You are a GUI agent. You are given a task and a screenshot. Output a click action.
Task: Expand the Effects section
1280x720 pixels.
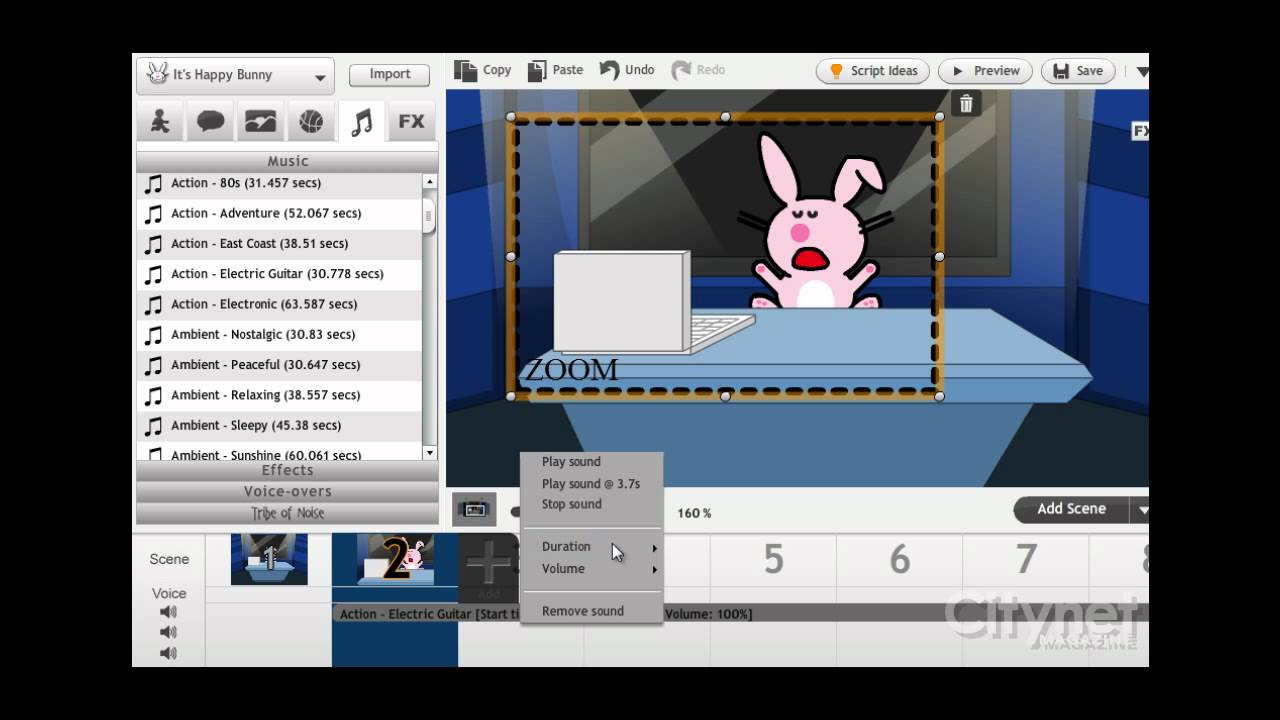tap(287, 470)
